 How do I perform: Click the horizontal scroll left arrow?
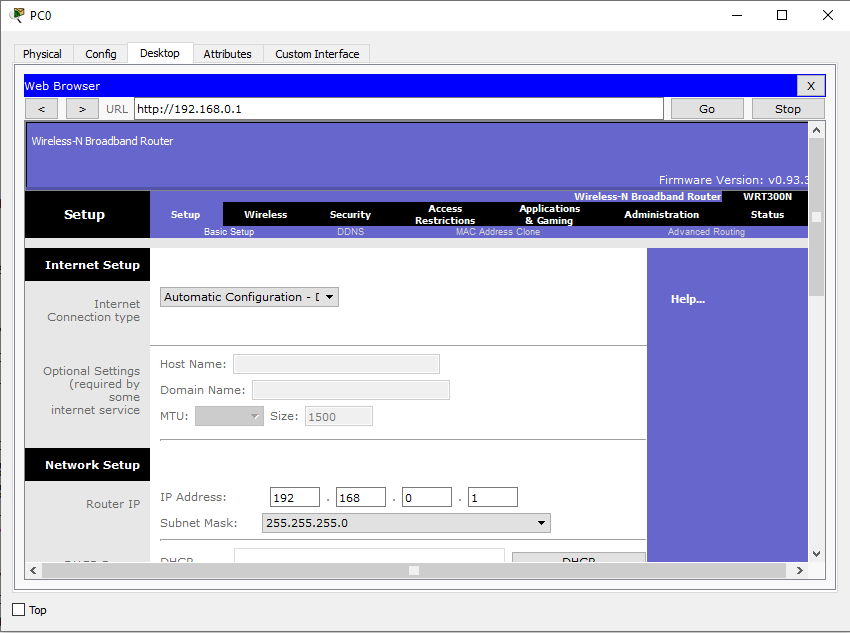pos(34,570)
